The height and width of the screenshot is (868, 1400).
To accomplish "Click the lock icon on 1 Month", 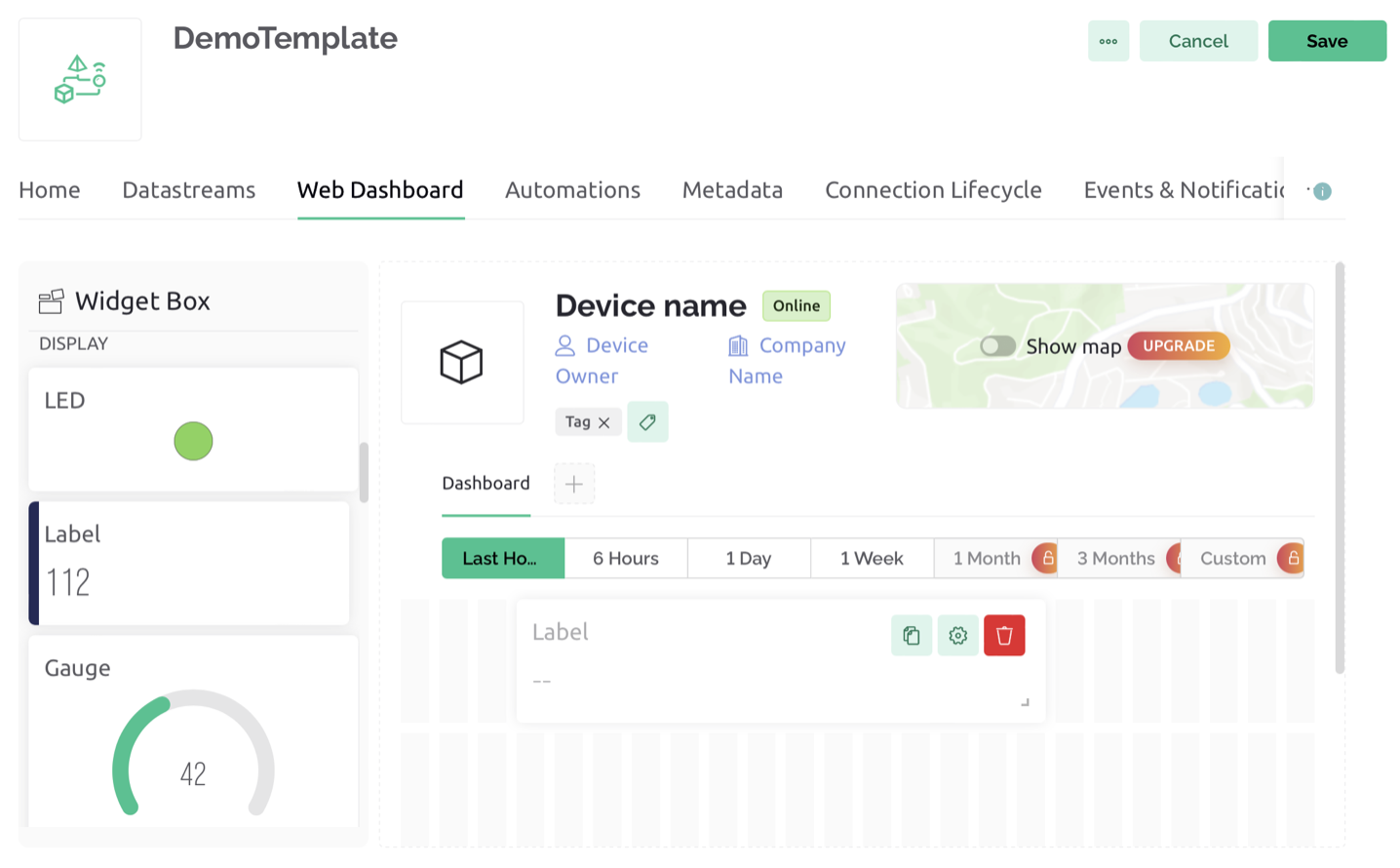I will [1047, 559].
